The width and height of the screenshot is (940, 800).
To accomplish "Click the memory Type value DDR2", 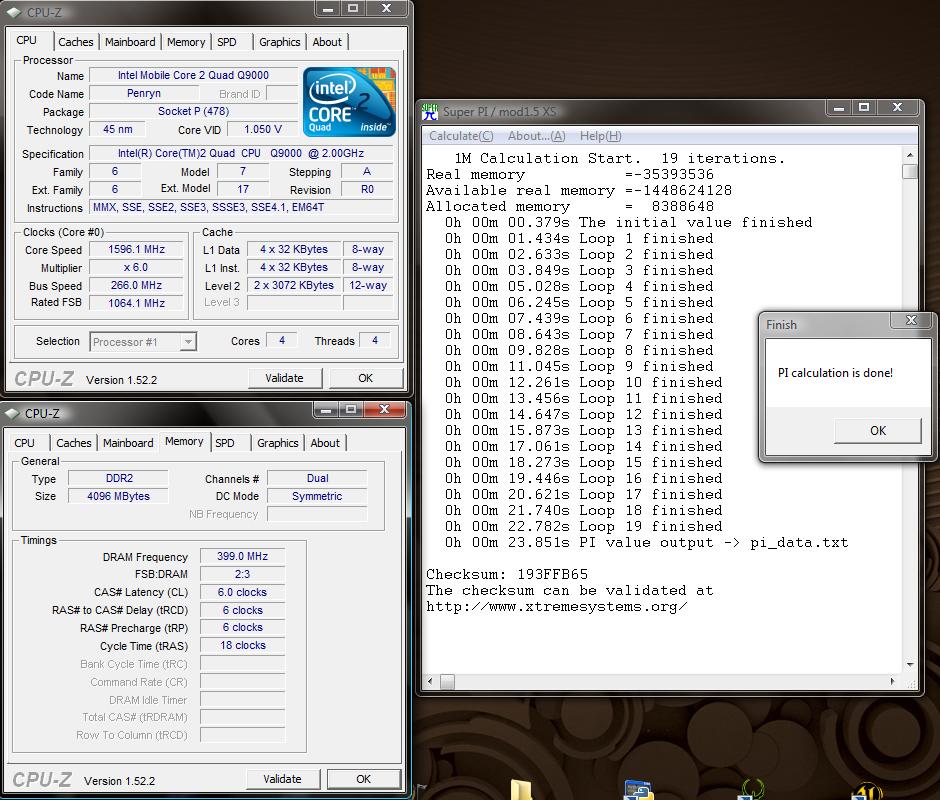I will click(x=119, y=478).
